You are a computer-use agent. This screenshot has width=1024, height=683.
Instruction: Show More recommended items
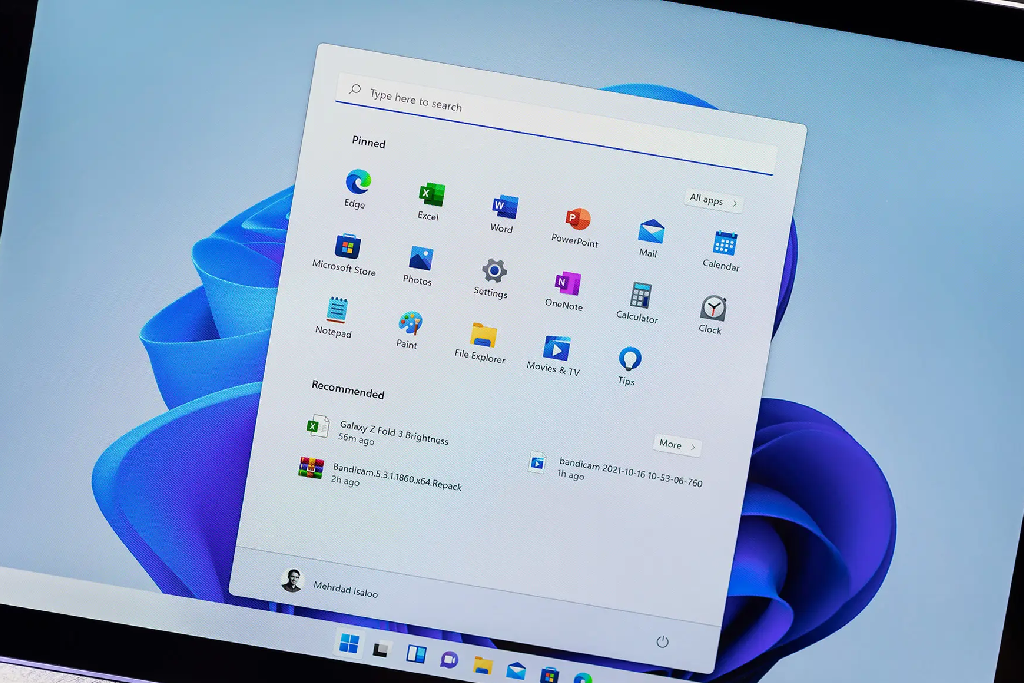point(677,445)
